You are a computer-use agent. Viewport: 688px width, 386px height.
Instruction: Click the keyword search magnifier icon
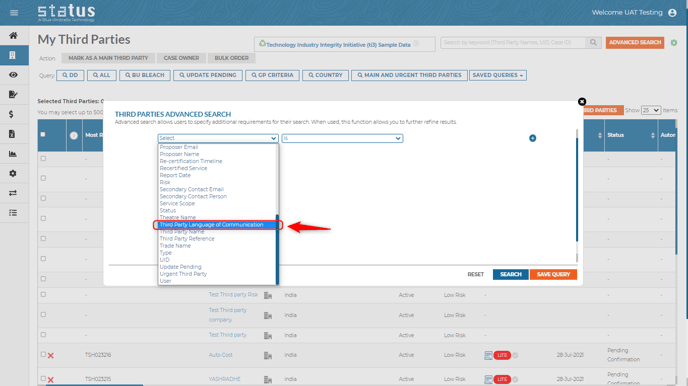tap(593, 43)
